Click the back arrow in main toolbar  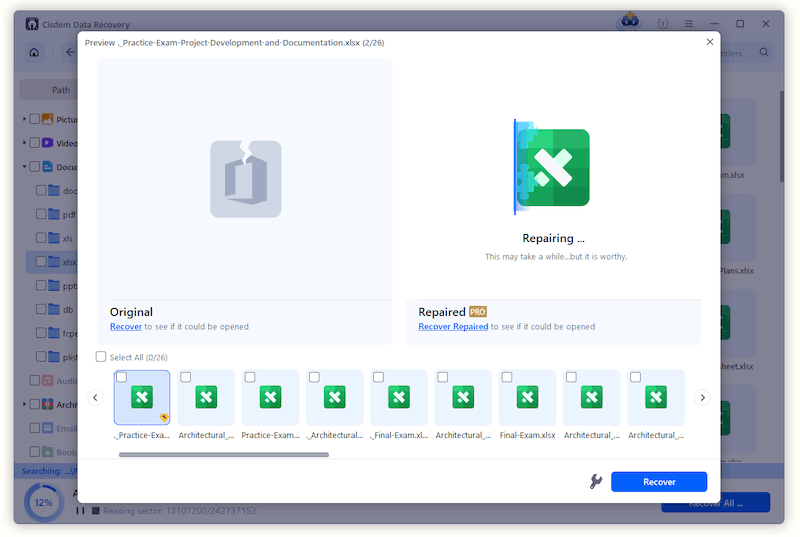coord(70,53)
